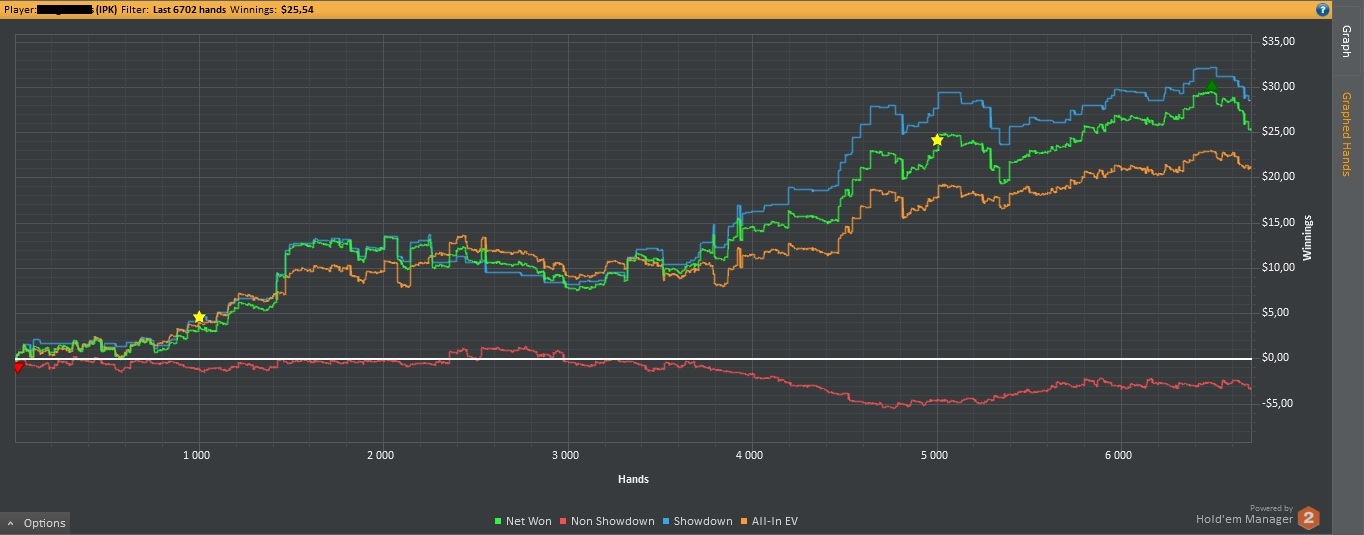Click the 3 000 hands axis label
The width and height of the screenshot is (1364, 535).
(564, 455)
